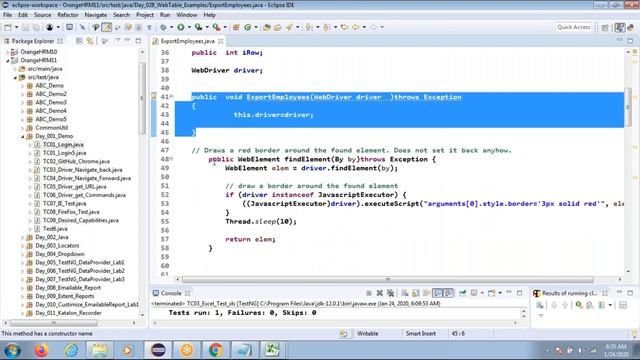This screenshot has height=360, width=640.
Task: Click Remove Launch X icon in Console
Action: coord(380,293)
